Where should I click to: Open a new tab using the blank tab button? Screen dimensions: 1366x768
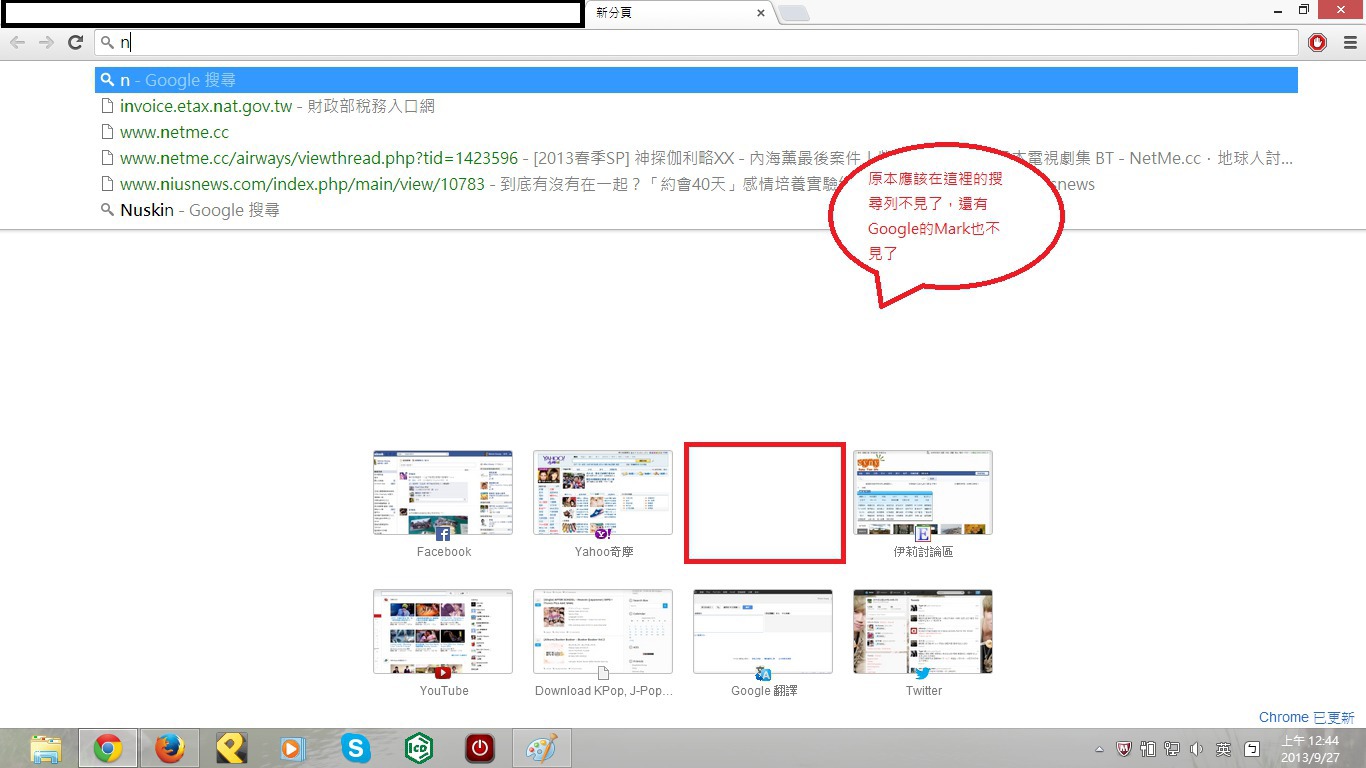pos(794,13)
